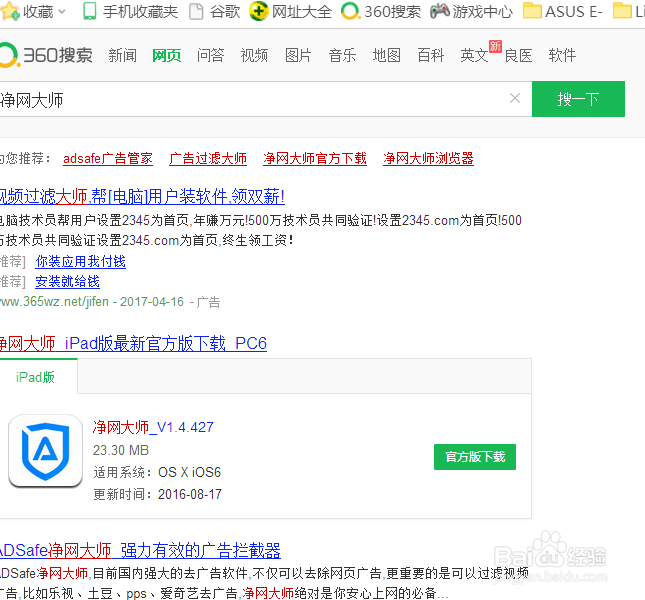Click the 360搜索 logo

[x=46, y=55]
